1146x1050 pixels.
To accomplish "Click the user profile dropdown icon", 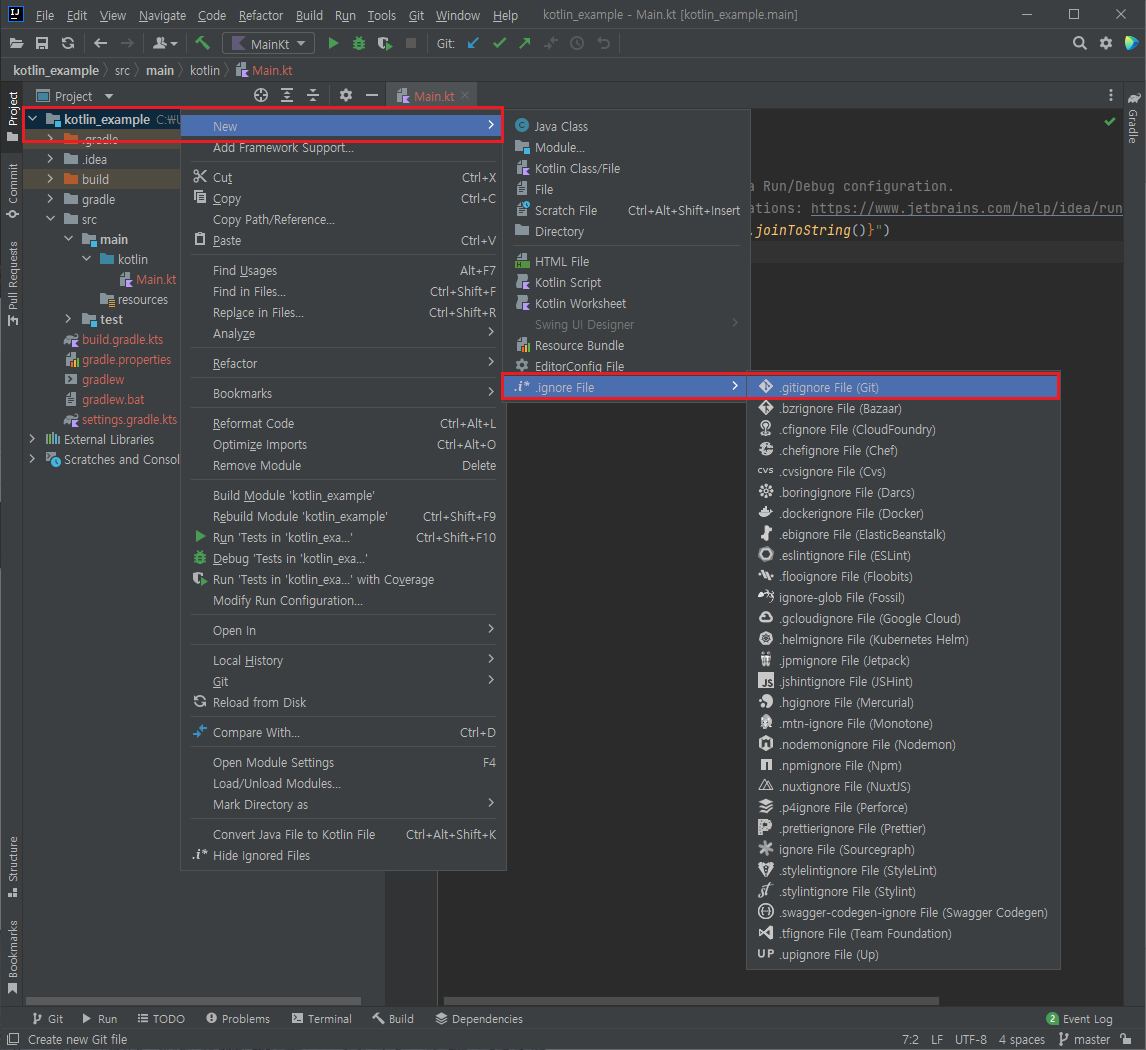I will (x=164, y=43).
